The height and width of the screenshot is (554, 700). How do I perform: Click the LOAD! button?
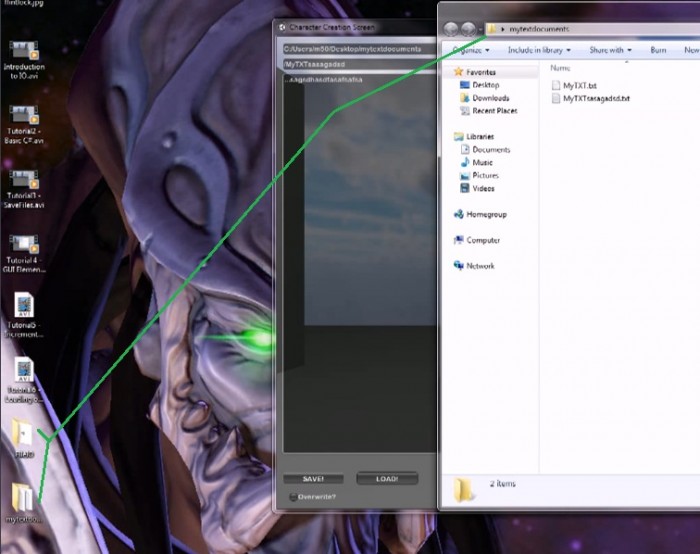(x=387, y=479)
